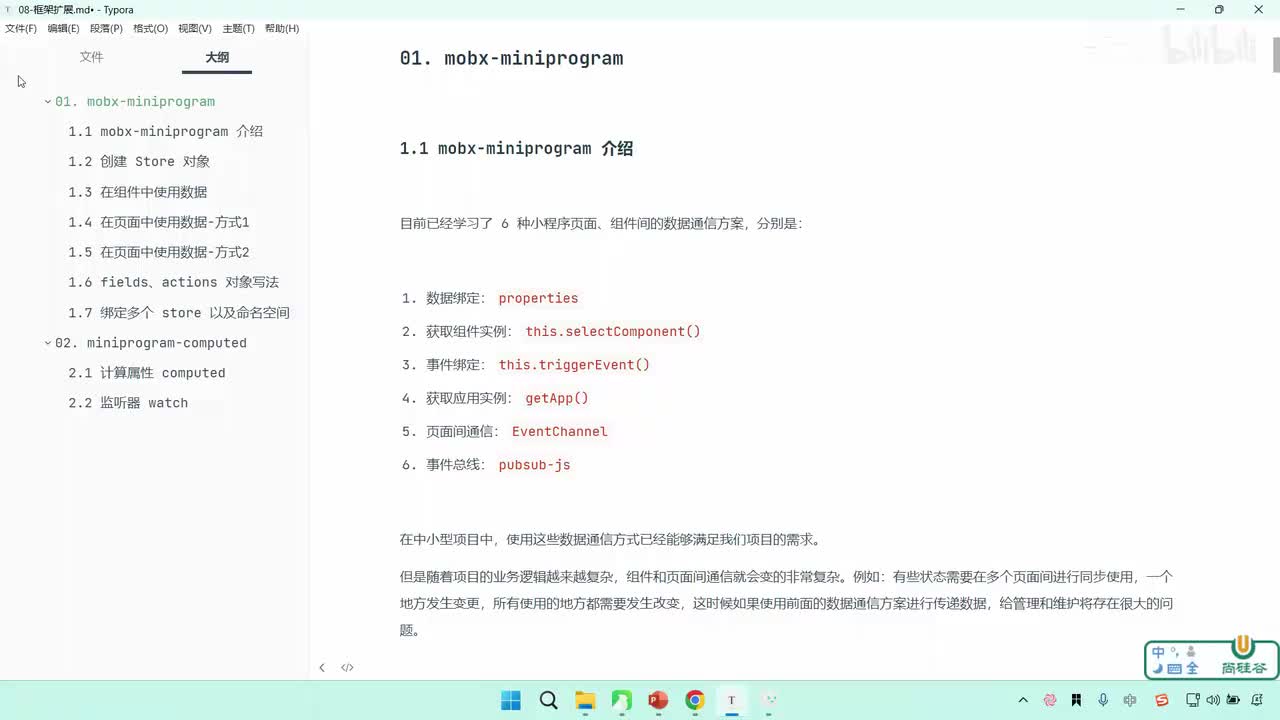The height and width of the screenshot is (720, 1280).
Task: Switch to Typora taskbar icon
Action: pos(731,700)
